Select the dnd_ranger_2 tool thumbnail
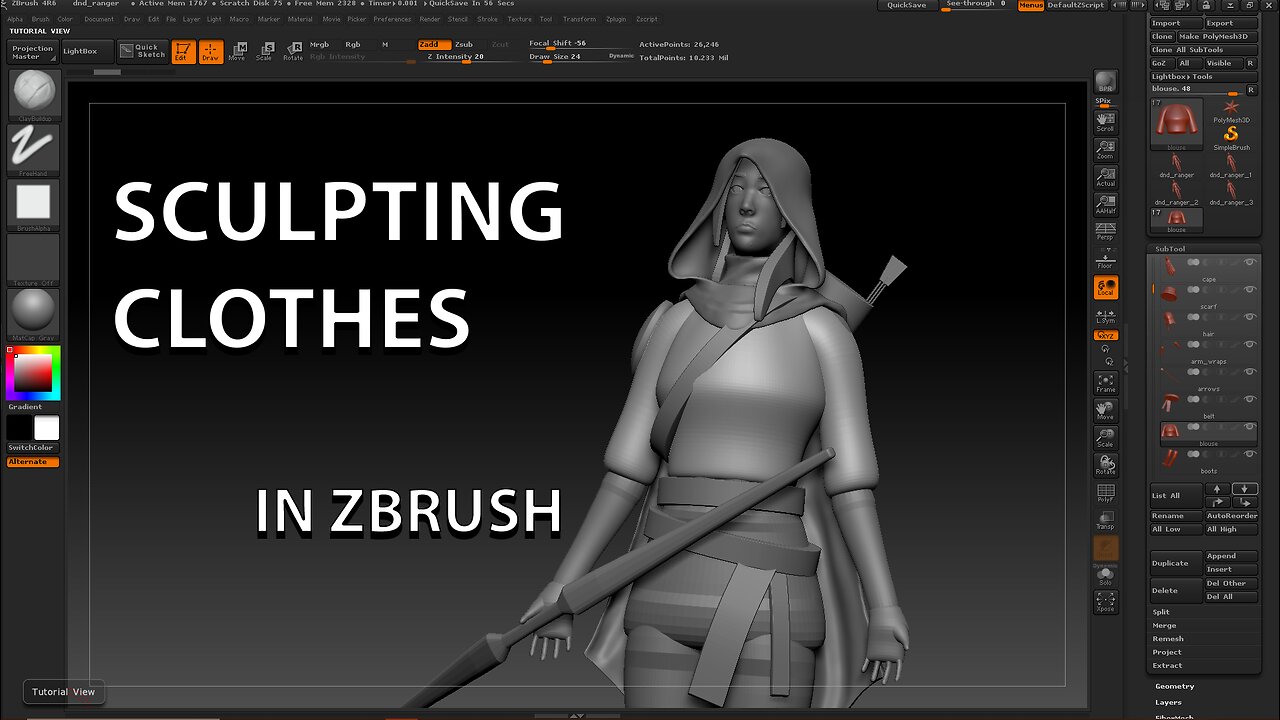This screenshot has height=720, width=1280. pos(1177,194)
